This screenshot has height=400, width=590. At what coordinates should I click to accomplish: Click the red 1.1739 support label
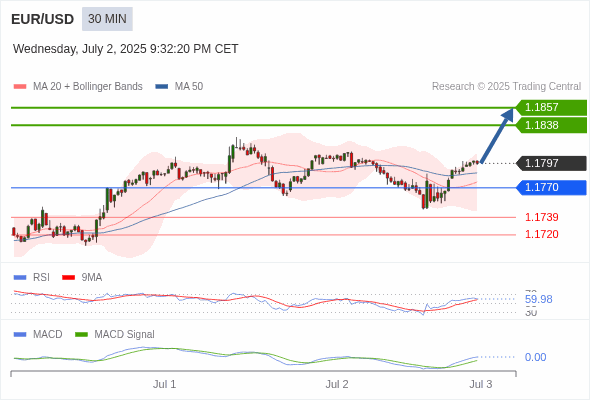tap(541, 217)
